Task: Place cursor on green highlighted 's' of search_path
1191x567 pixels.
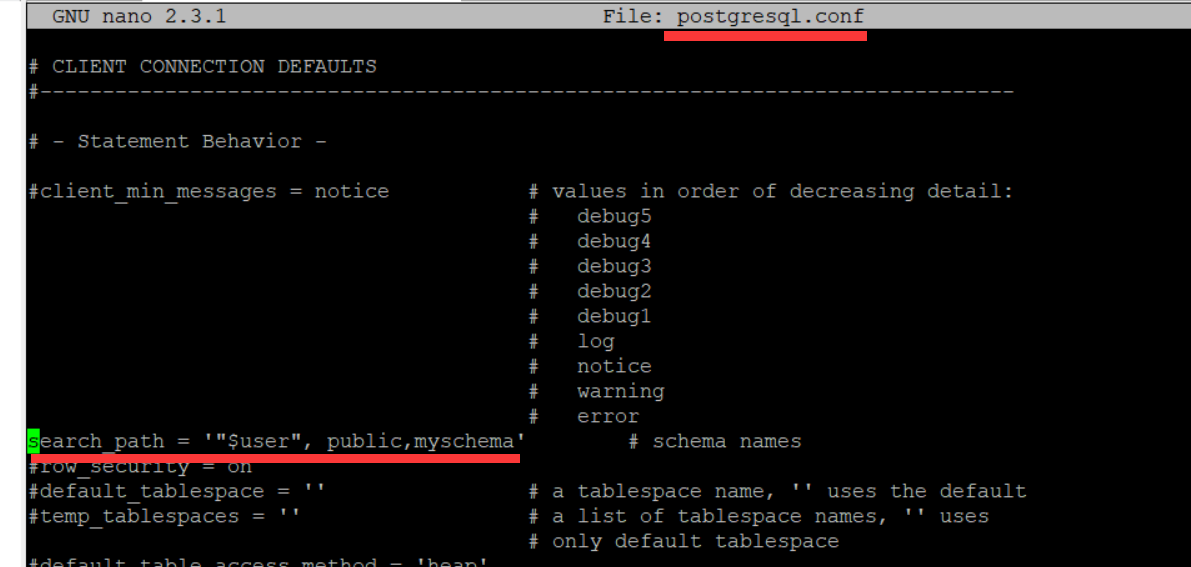Action: tap(33, 441)
